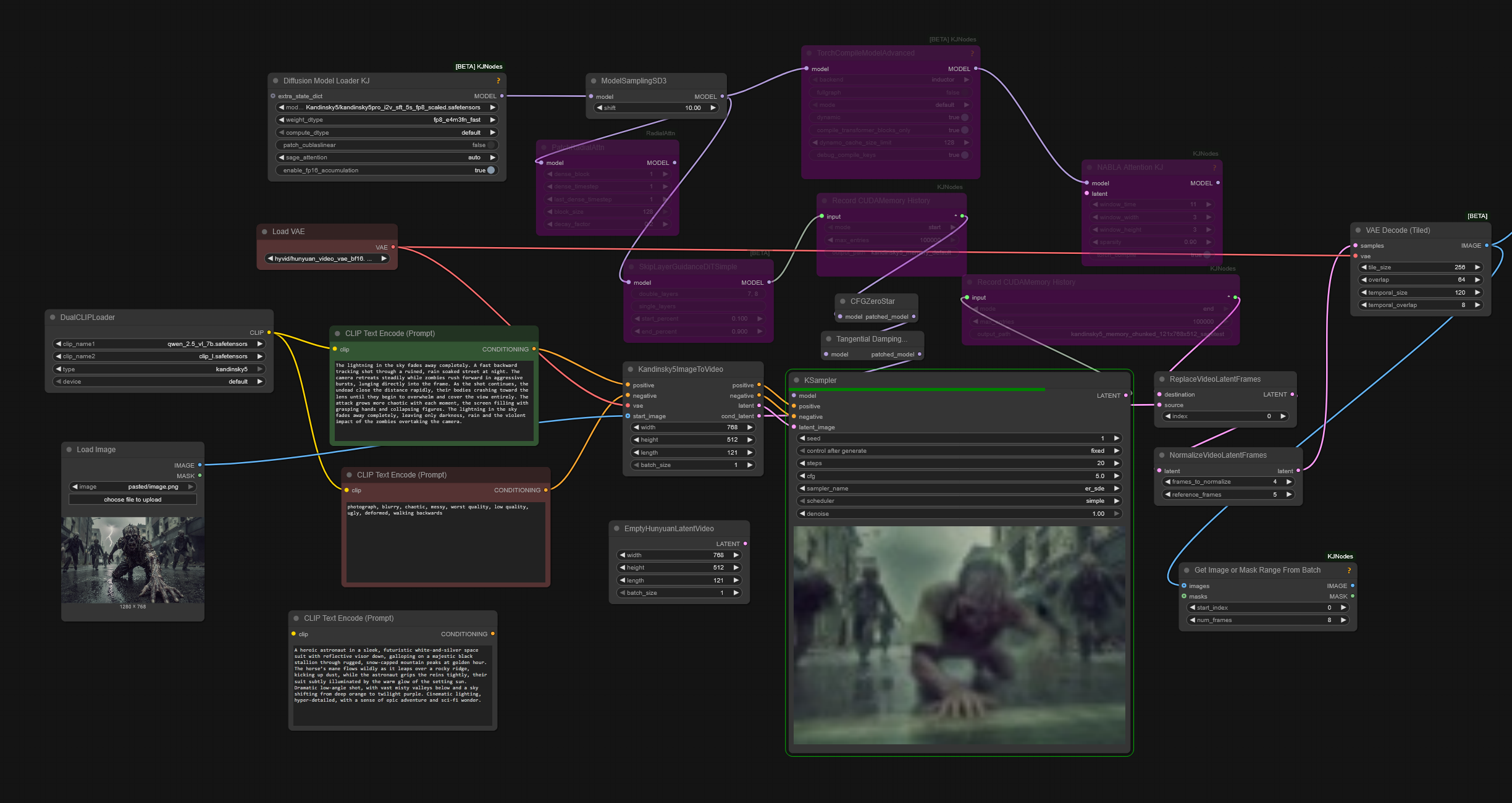Click the right arrow to increase KSampler steps

tap(1116, 463)
